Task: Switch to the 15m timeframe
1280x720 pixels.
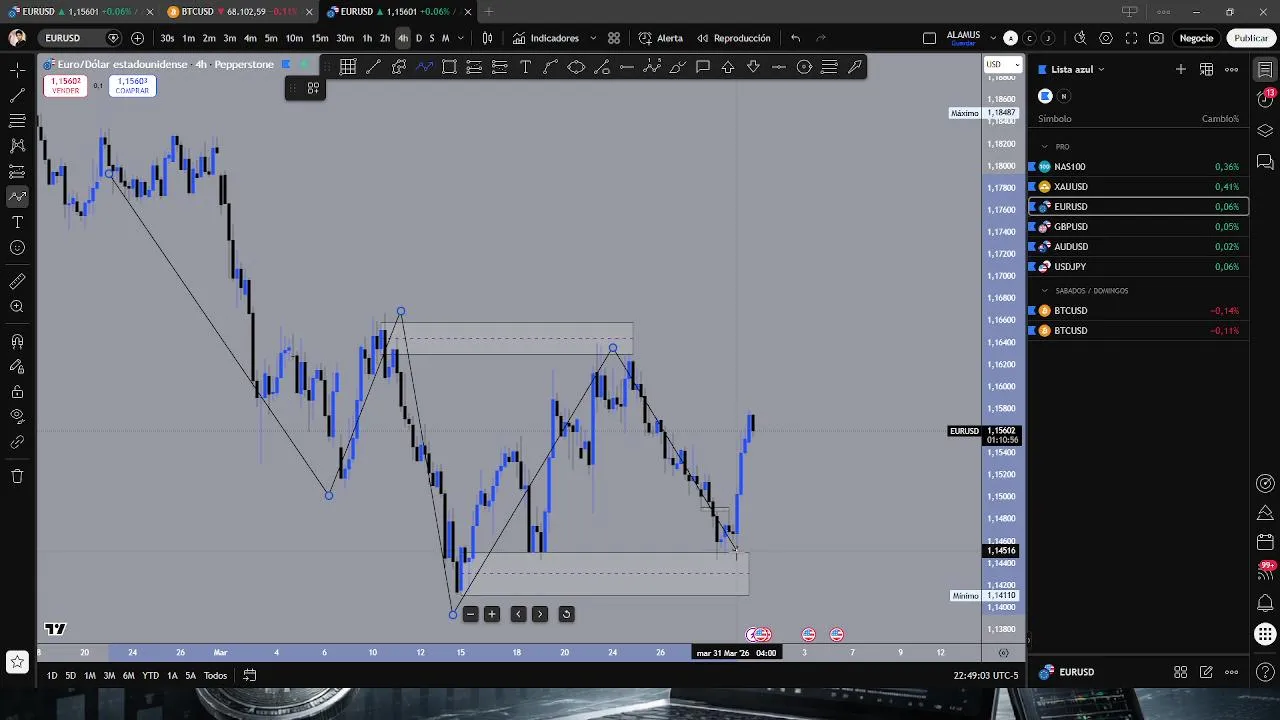Action: tap(319, 38)
